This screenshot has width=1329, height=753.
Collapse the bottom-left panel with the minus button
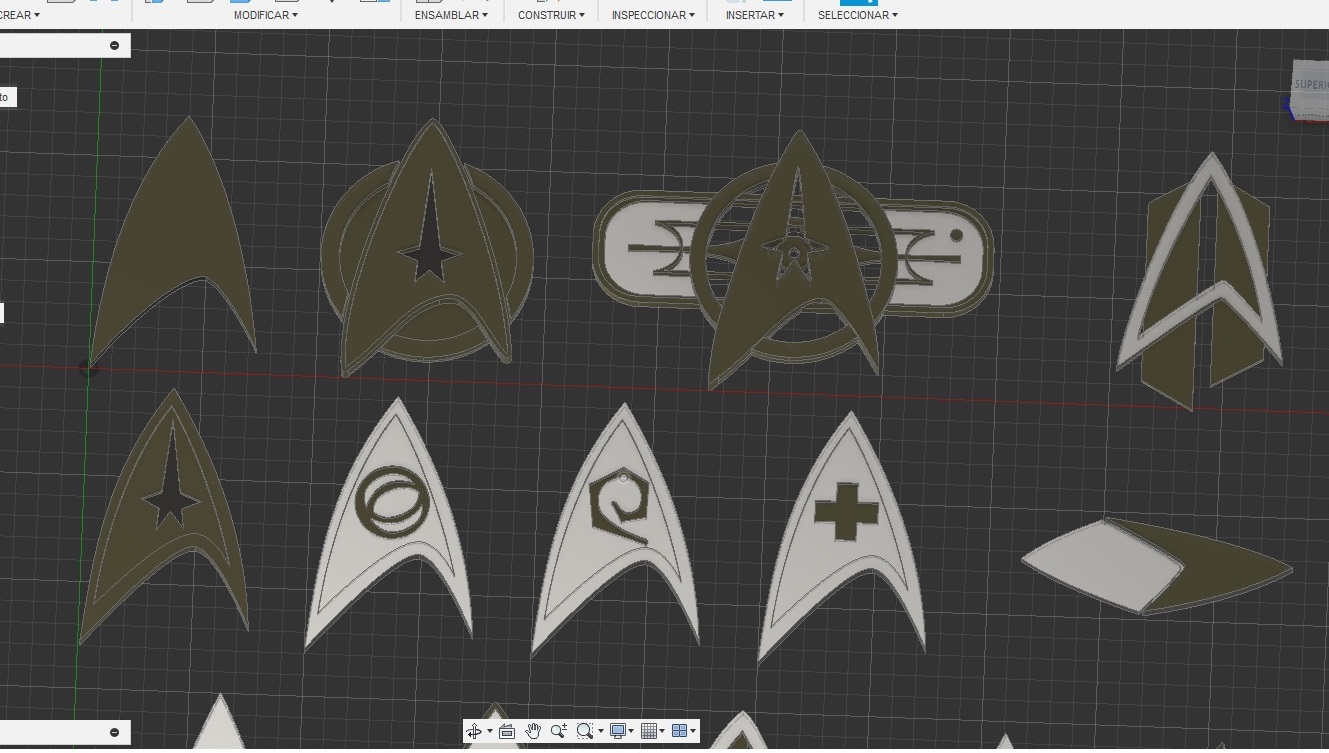point(116,732)
